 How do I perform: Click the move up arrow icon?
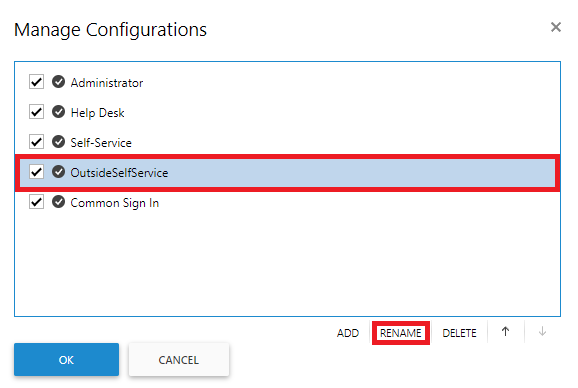pyautogui.click(x=505, y=332)
